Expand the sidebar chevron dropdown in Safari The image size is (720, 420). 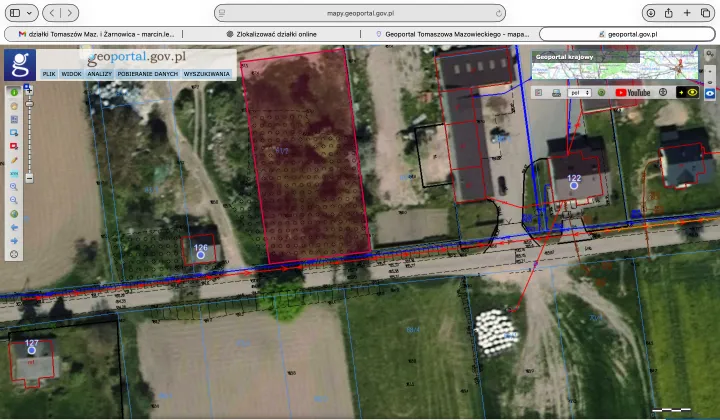pyautogui.click(x=31, y=13)
